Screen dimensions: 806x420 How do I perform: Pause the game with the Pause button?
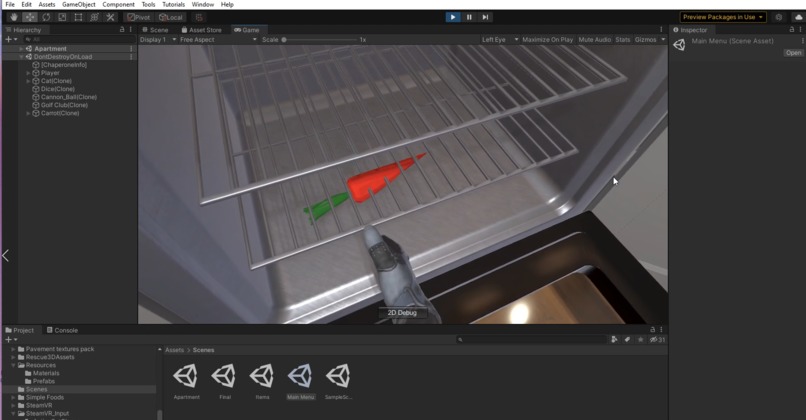[469, 17]
